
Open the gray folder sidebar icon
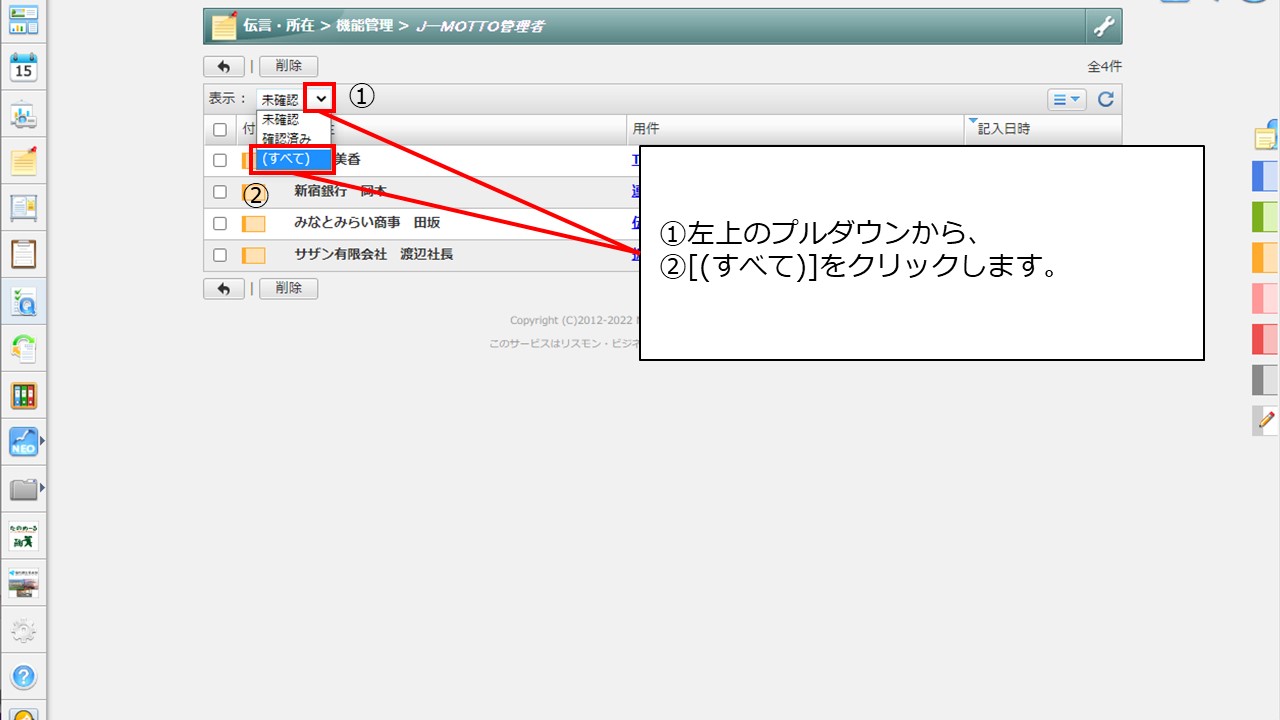pos(23,489)
